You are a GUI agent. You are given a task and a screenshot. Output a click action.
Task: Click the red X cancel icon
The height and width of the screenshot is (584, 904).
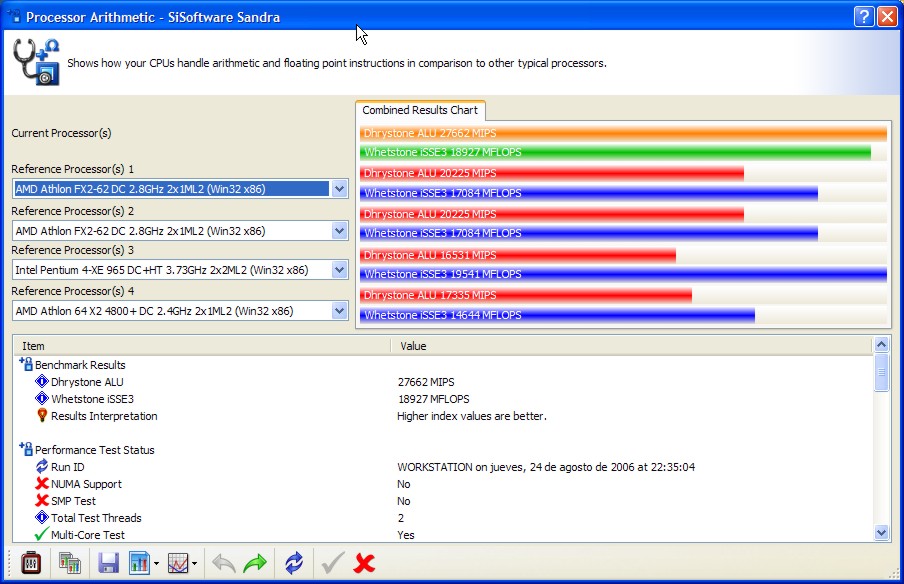click(x=364, y=563)
